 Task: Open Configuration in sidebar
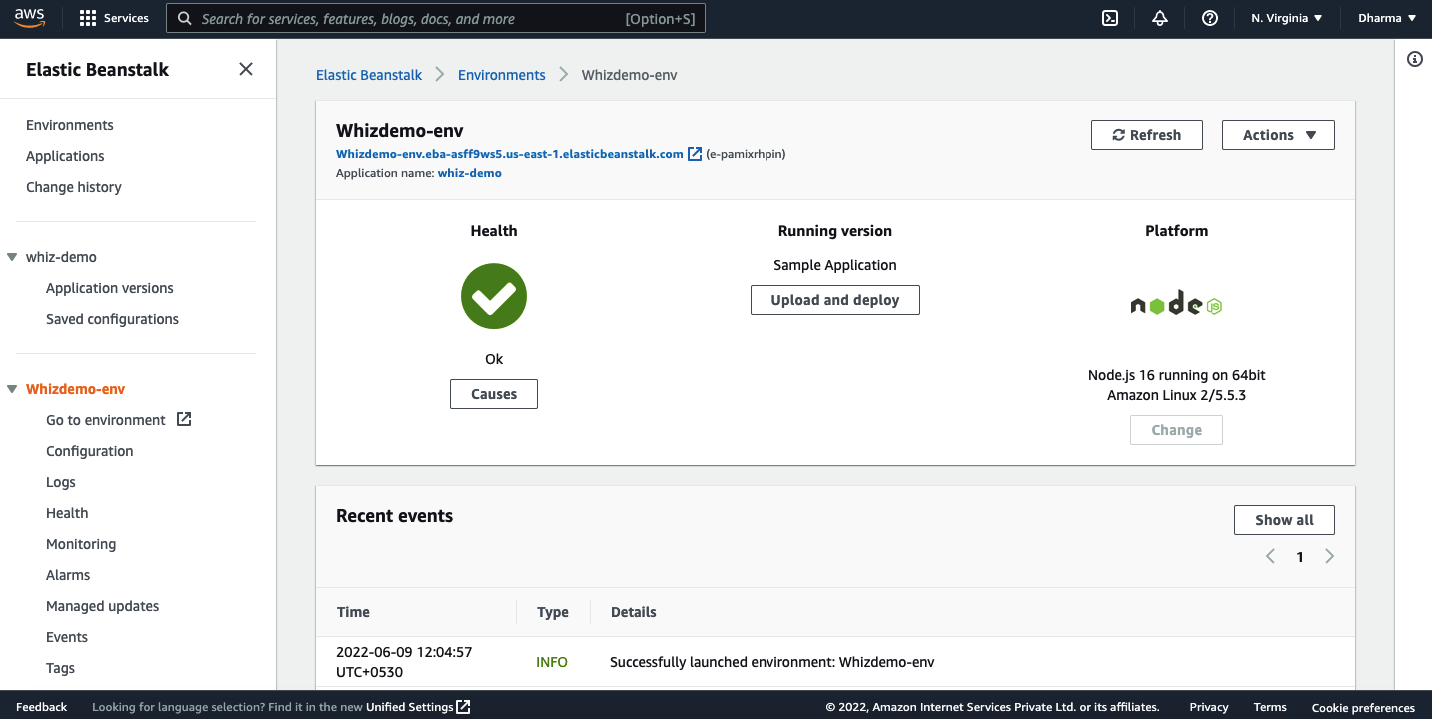pyautogui.click(x=89, y=451)
